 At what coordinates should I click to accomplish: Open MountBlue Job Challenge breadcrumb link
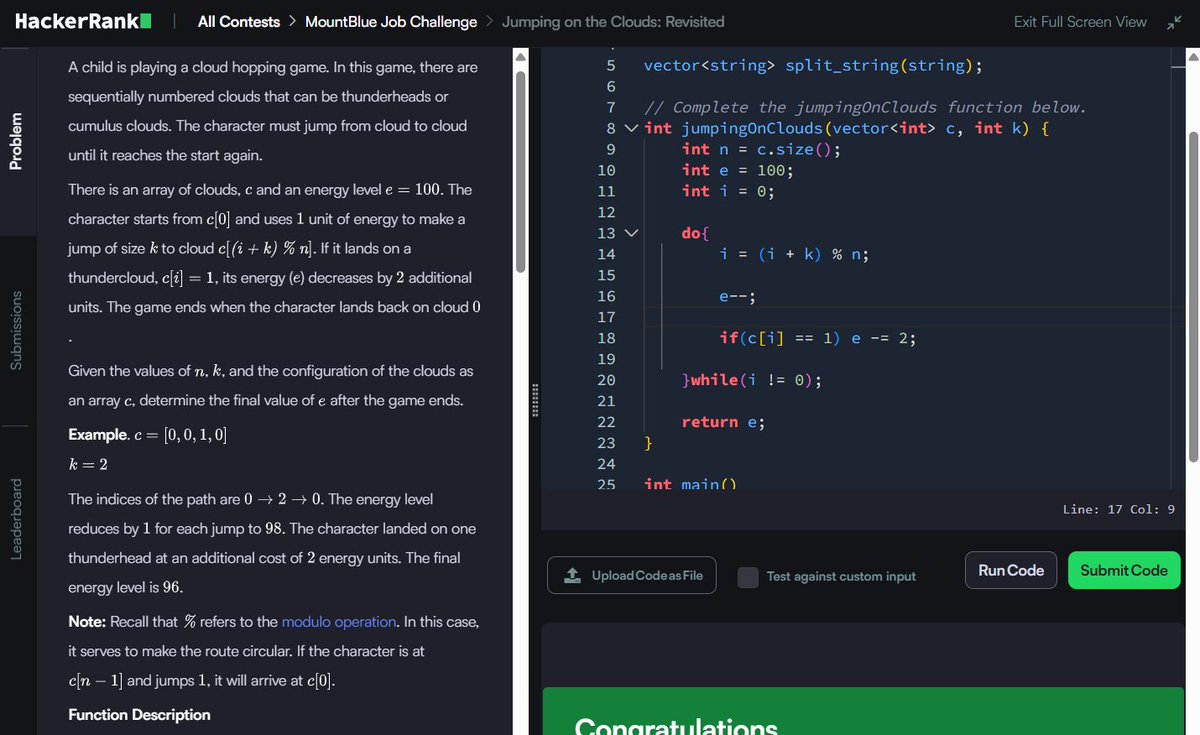pos(391,22)
